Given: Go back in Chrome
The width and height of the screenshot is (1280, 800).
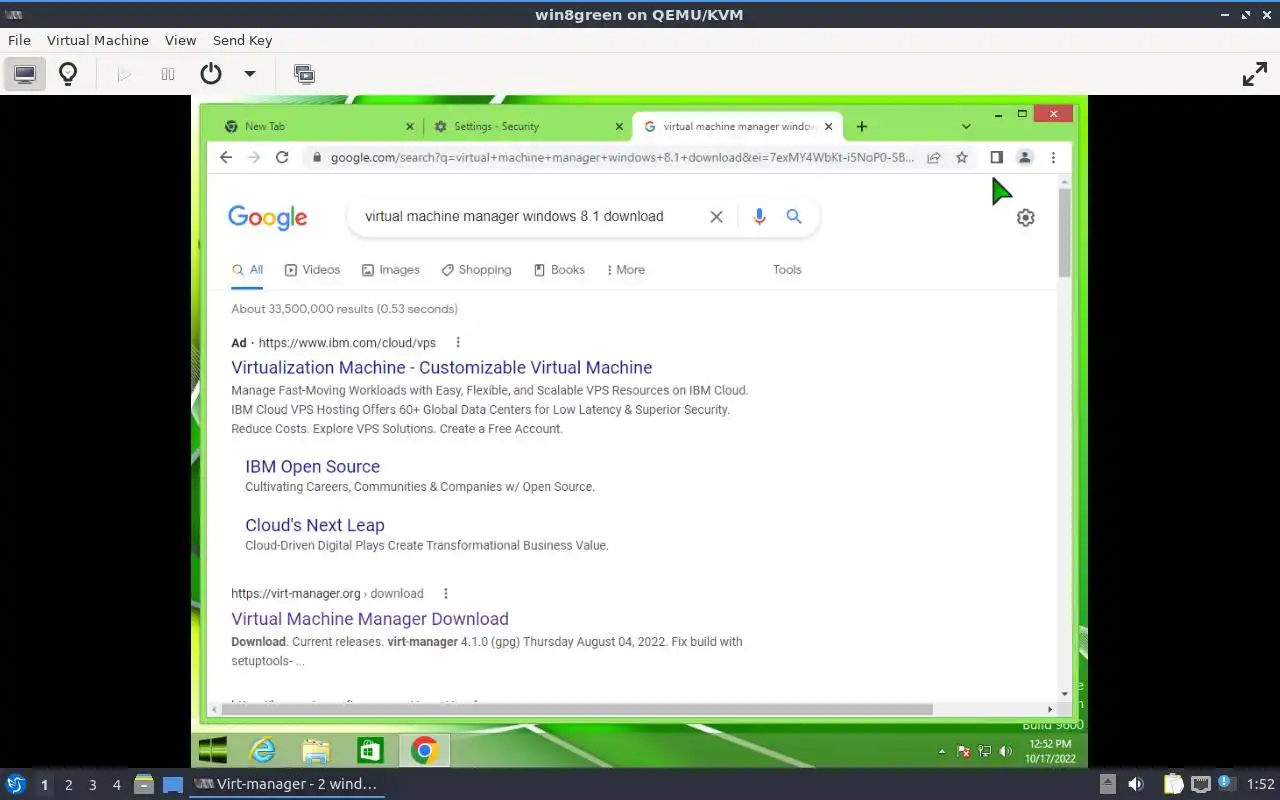Looking at the screenshot, I should (226, 157).
